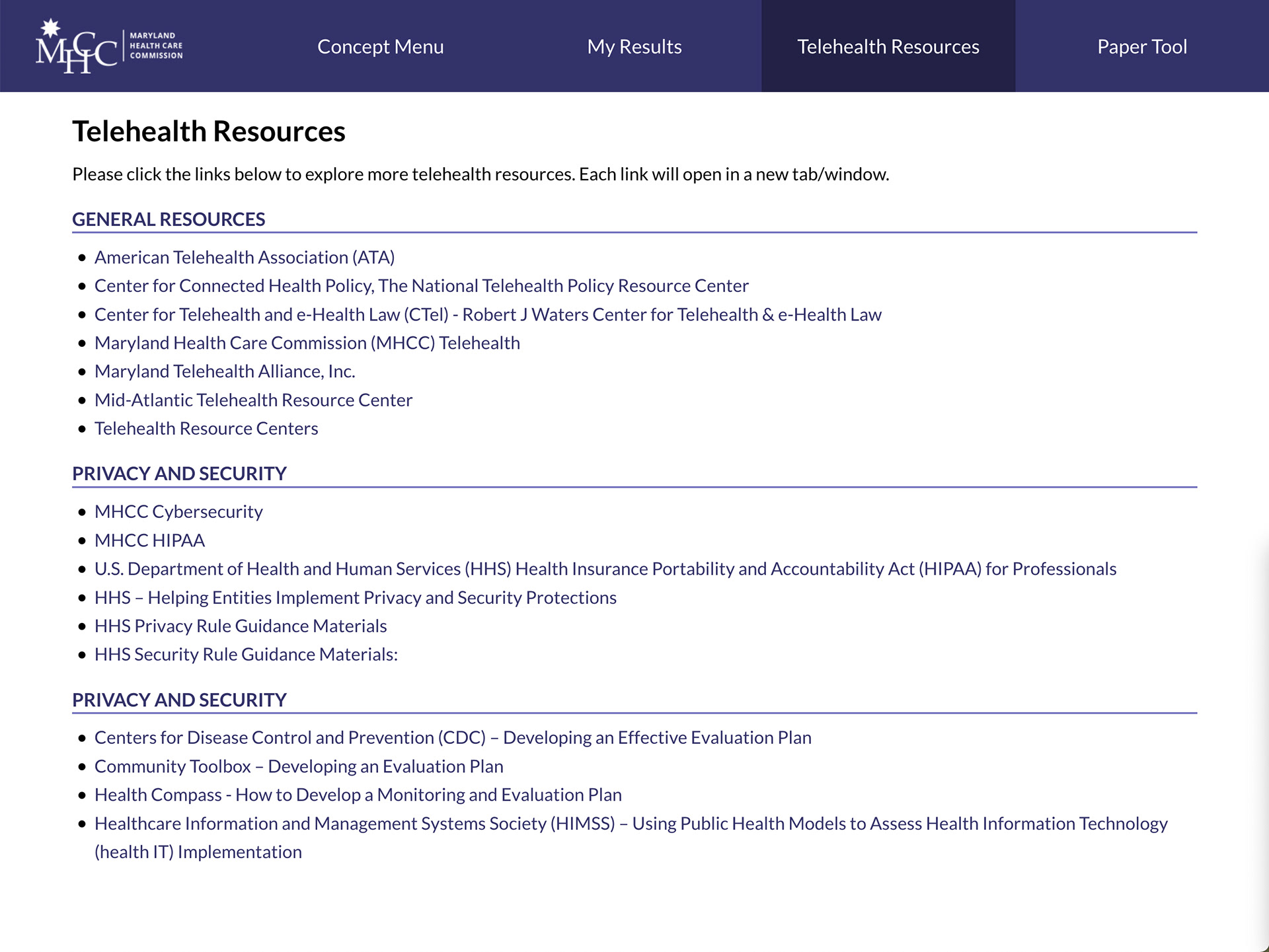Go to My Results tab
Viewport: 1269px width, 952px height.
634,46
